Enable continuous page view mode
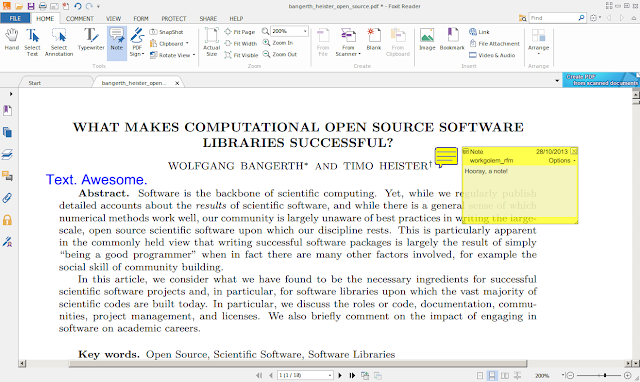This screenshot has height=382, width=640. pos(492,375)
